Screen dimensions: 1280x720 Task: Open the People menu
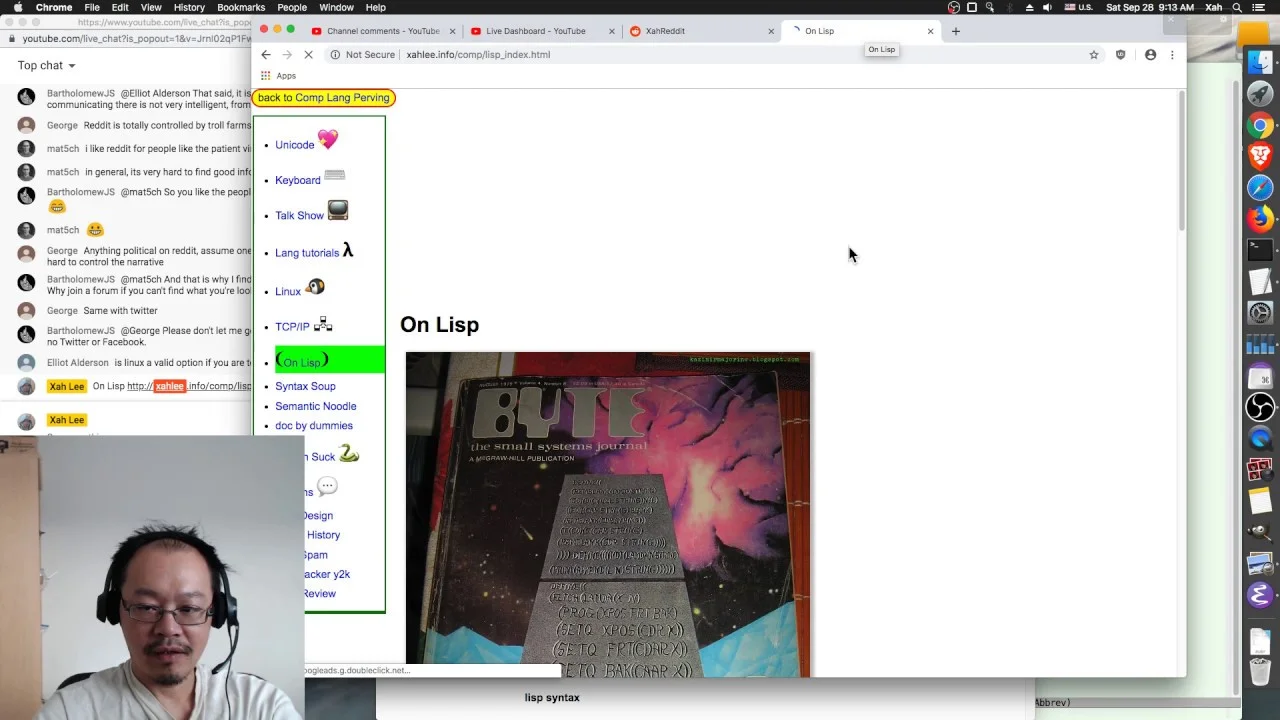click(292, 7)
